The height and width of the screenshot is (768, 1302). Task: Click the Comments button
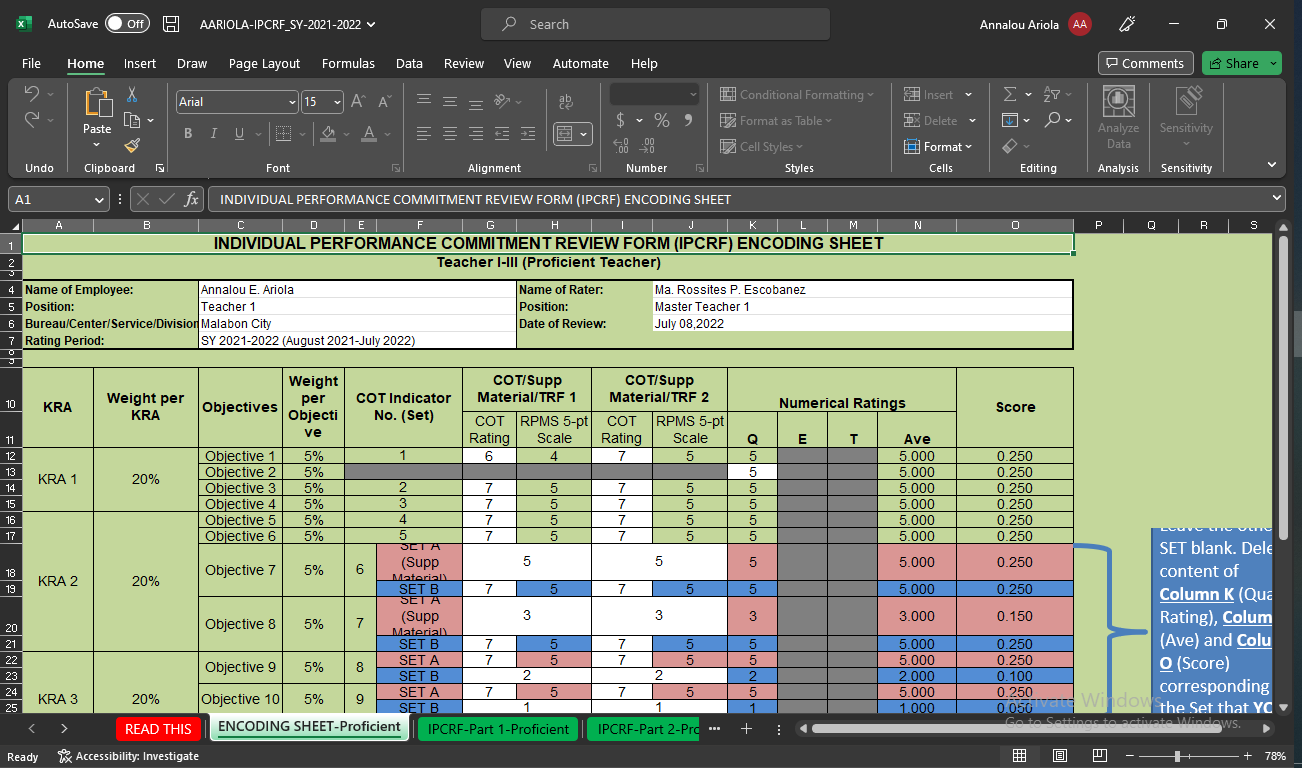point(1146,63)
